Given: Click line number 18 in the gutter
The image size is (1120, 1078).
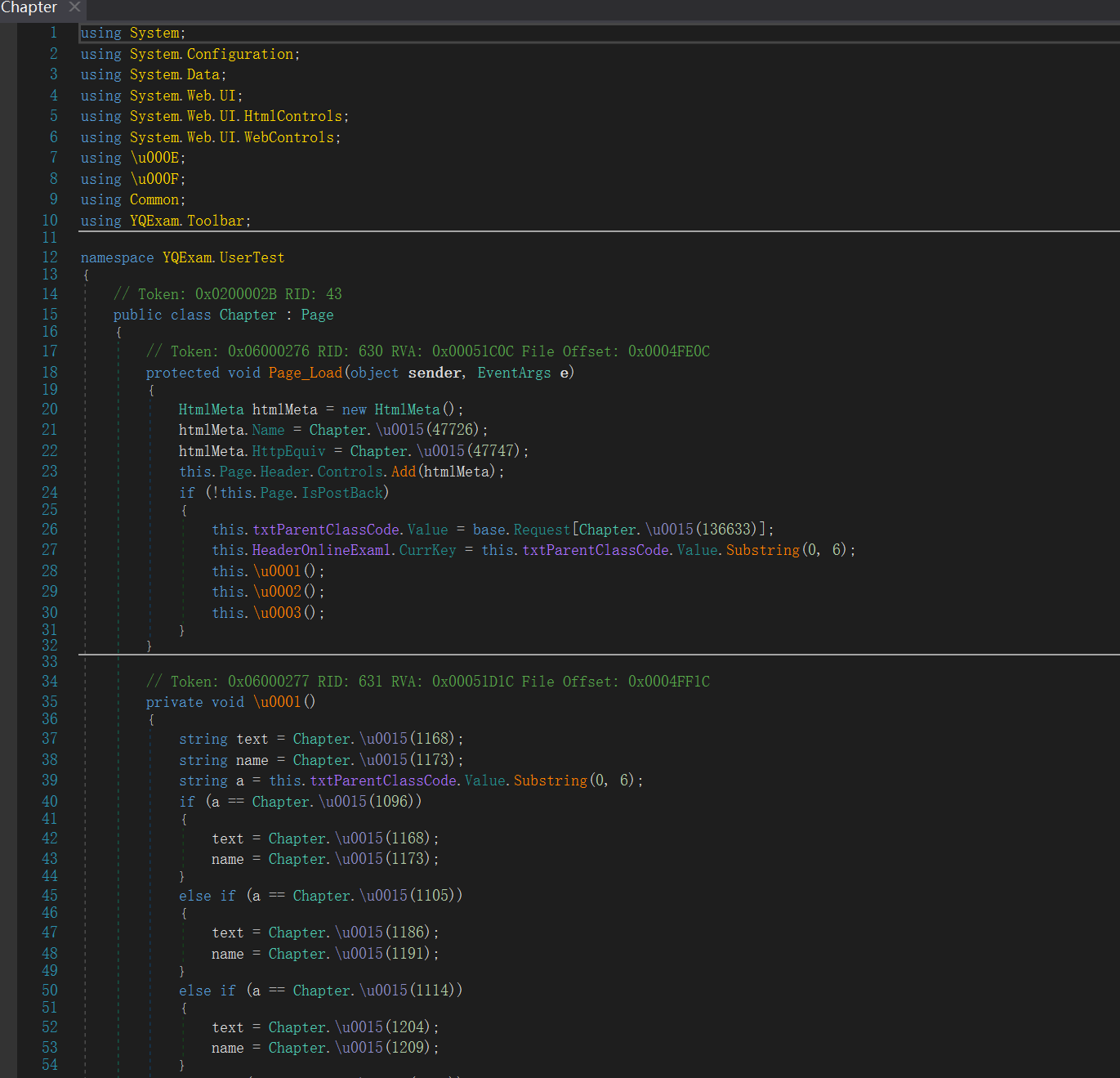Looking at the screenshot, I should tap(50, 373).
